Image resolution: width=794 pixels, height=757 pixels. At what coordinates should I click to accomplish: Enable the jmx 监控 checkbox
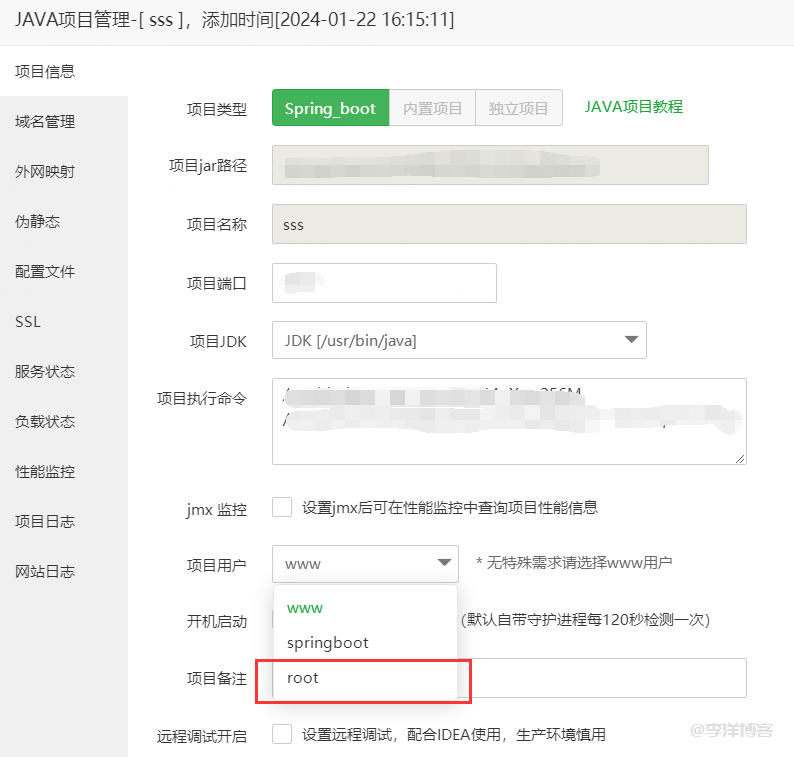coord(282,508)
